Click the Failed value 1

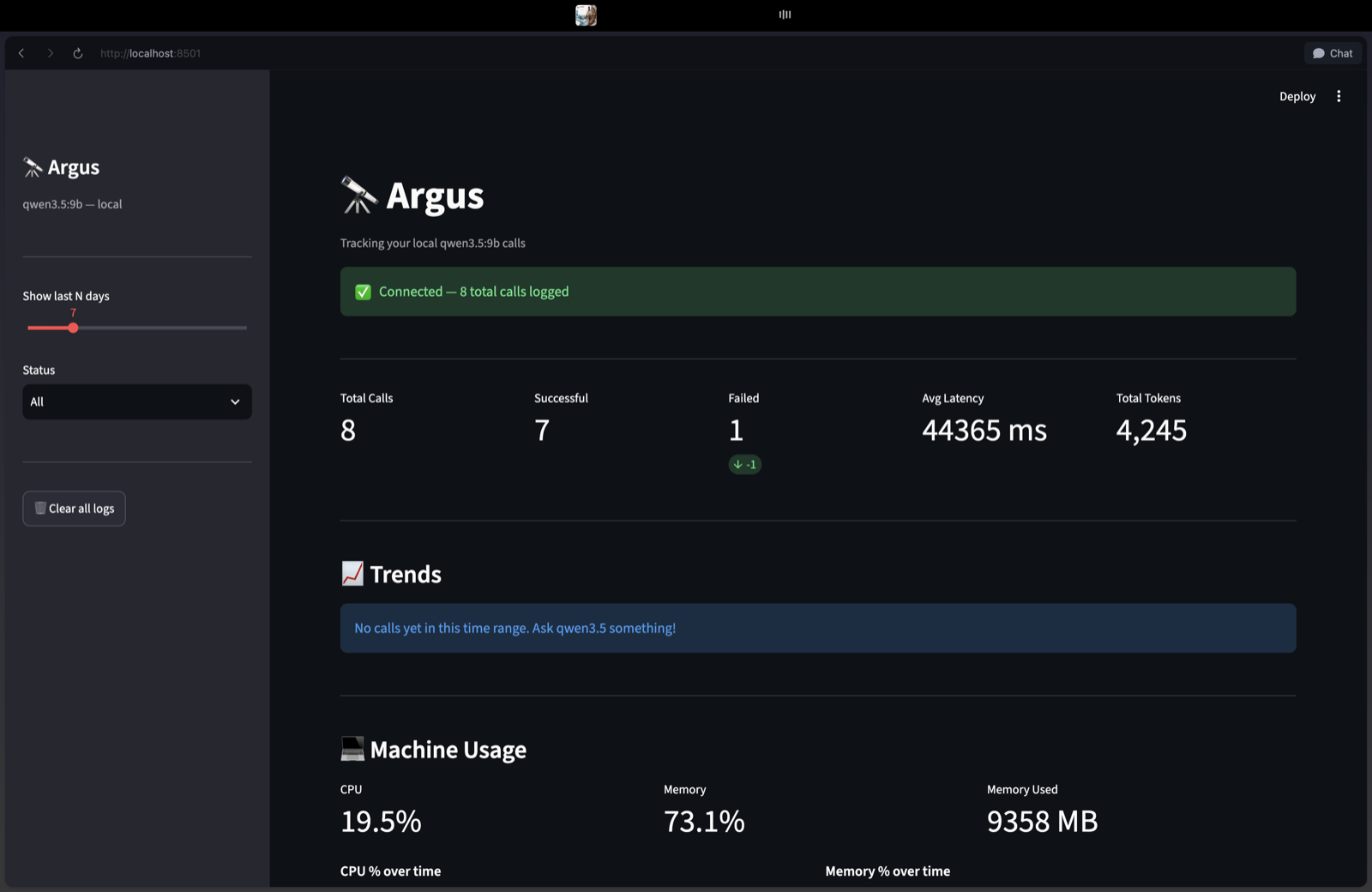coord(736,430)
